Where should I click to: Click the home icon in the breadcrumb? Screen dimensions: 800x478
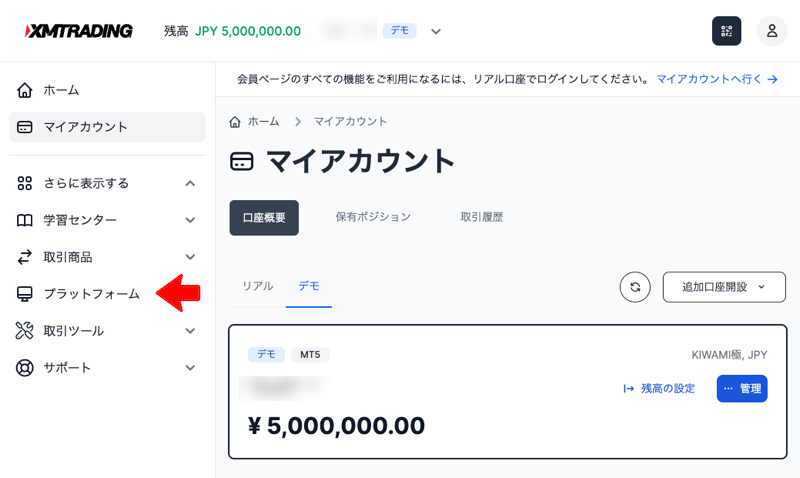pos(235,121)
